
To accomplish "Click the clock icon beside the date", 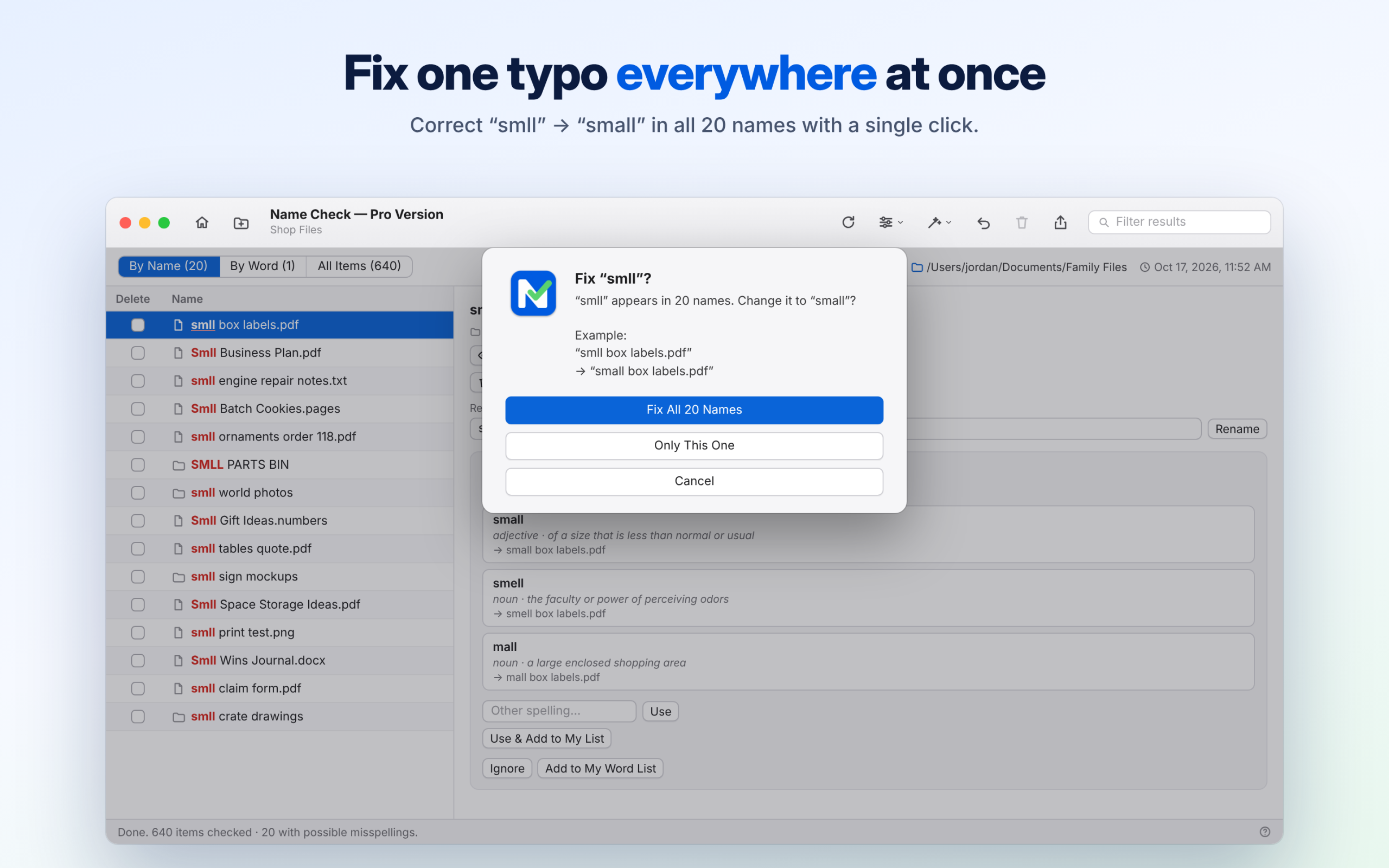I will pyautogui.click(x=1144, y=267).
